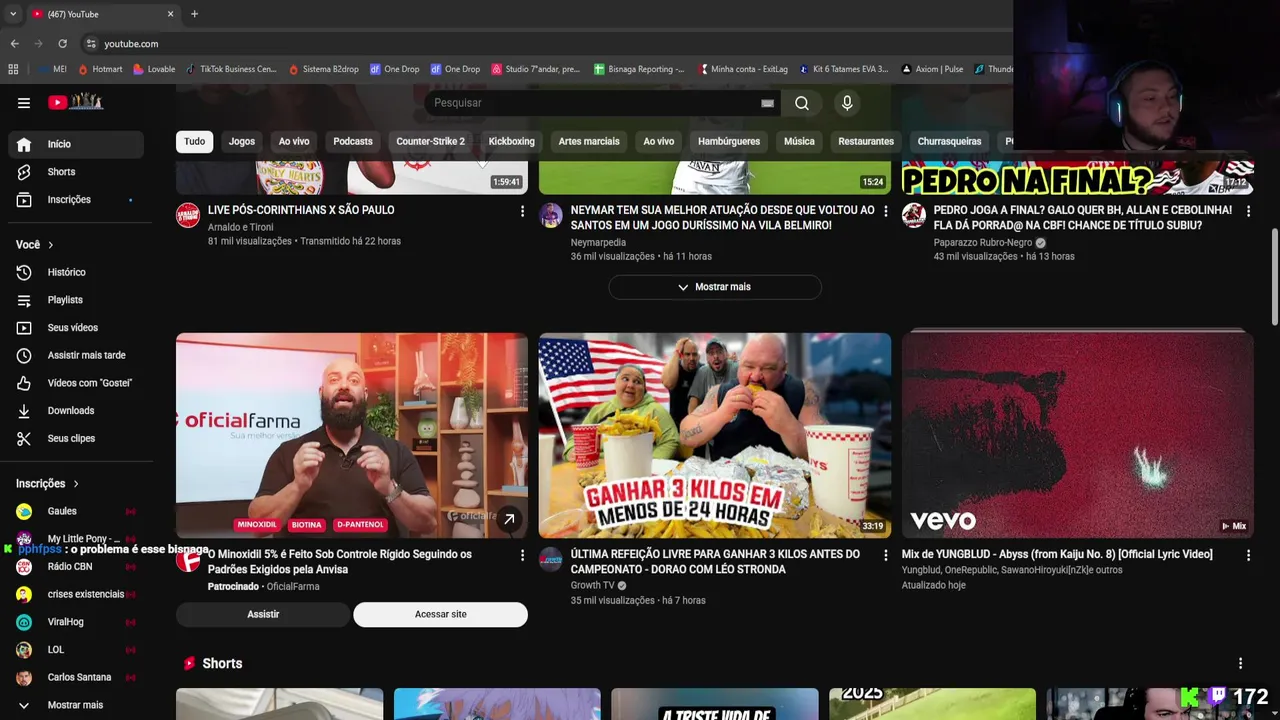The image size is (1280, 720).
Task: Open Vídeos com "Gostei"
Action: [x=76, y=383]
